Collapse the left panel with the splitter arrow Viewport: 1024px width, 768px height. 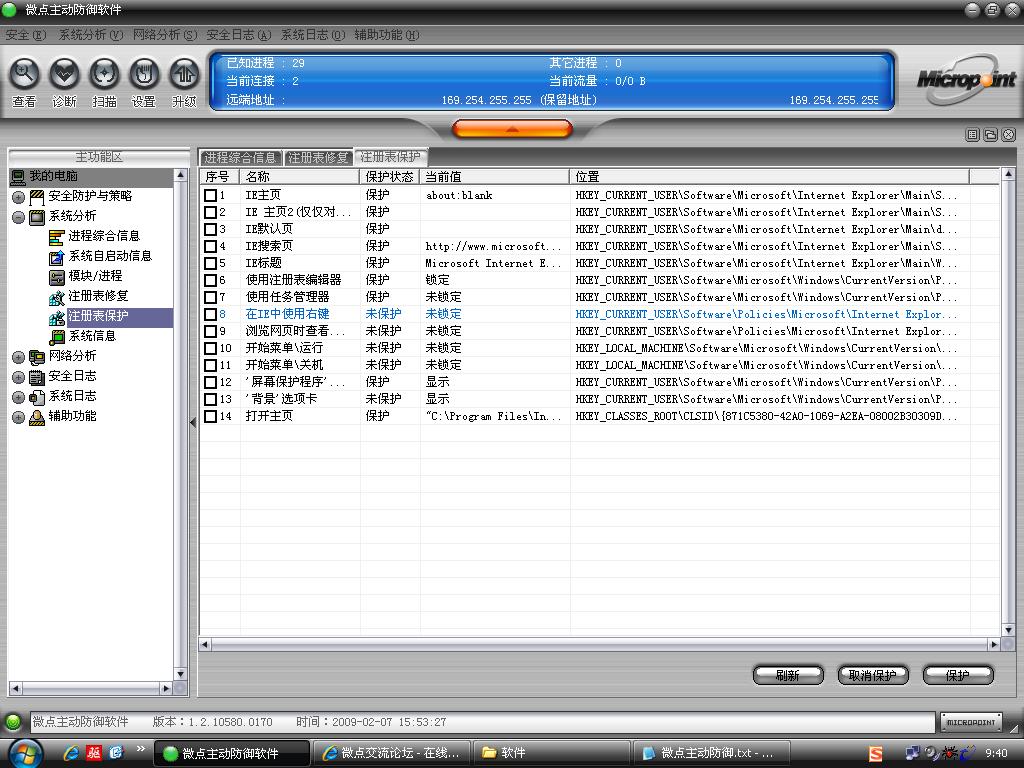(193, 423)
